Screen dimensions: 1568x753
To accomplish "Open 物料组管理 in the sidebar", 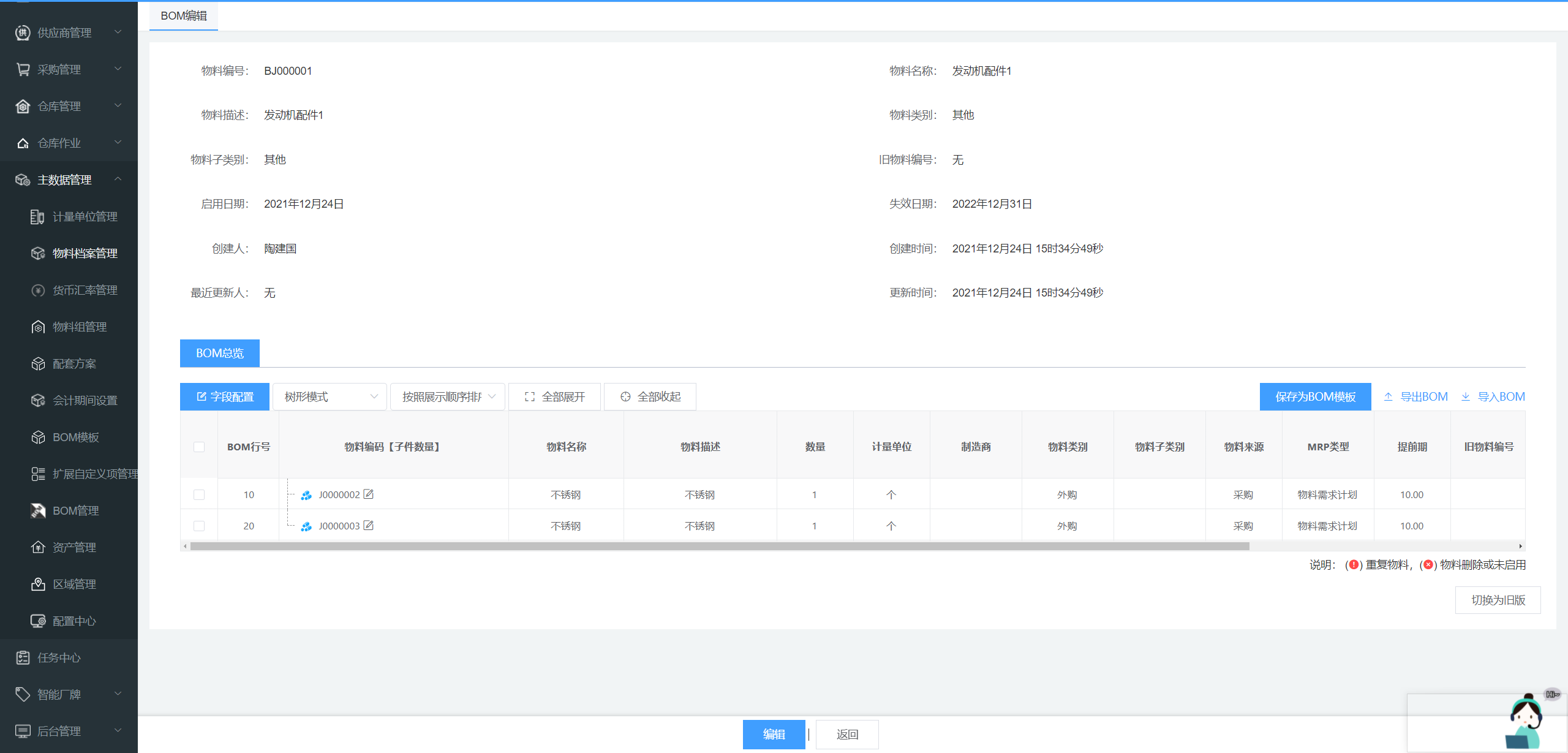I will [80, 327].
